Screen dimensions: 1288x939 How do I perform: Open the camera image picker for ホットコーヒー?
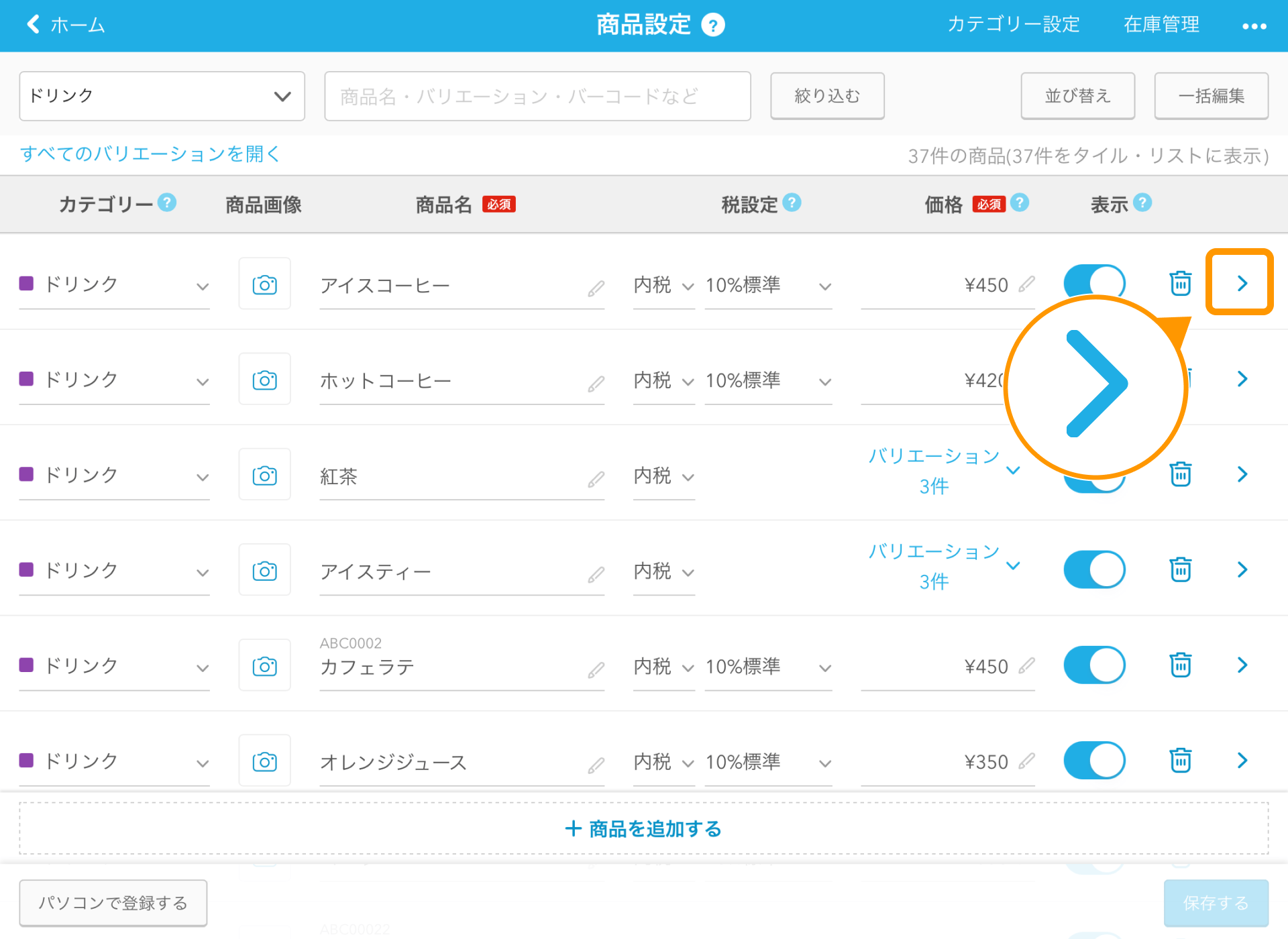(264, 380)
